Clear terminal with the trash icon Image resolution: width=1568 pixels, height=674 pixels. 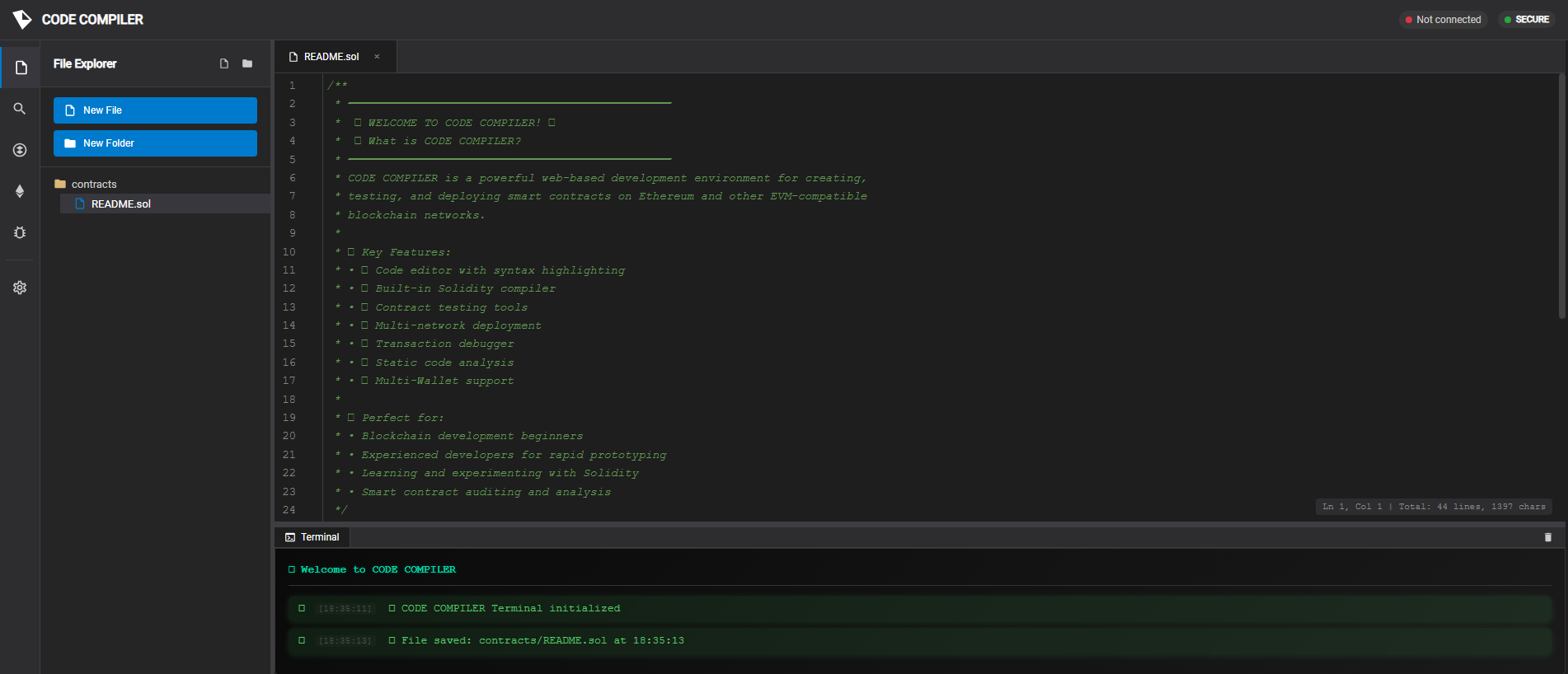coord(1547,537)
